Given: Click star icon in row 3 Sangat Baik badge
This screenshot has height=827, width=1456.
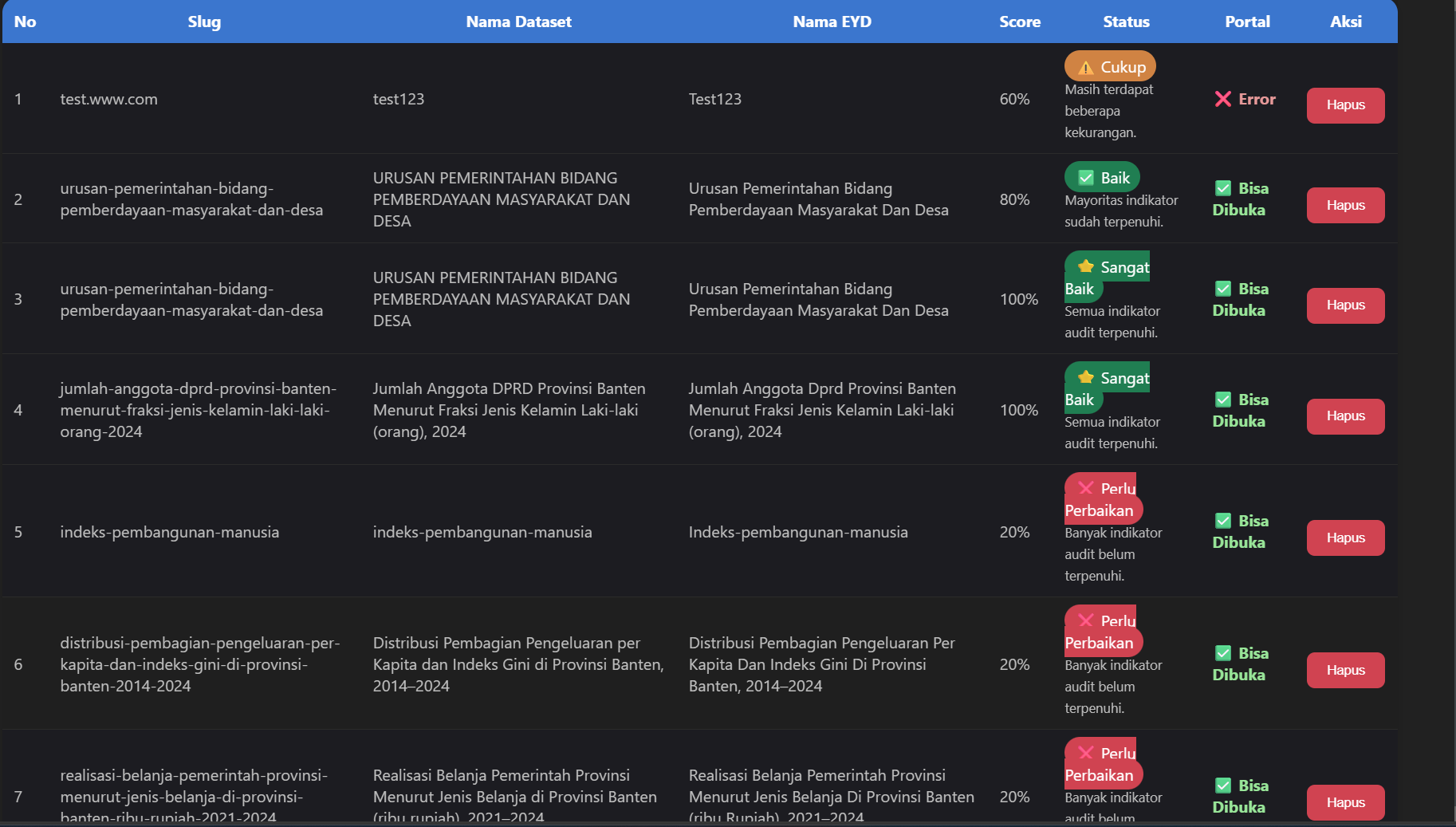Looking at the screenshot, I should pyautogui.click(x=1086, y=266).
